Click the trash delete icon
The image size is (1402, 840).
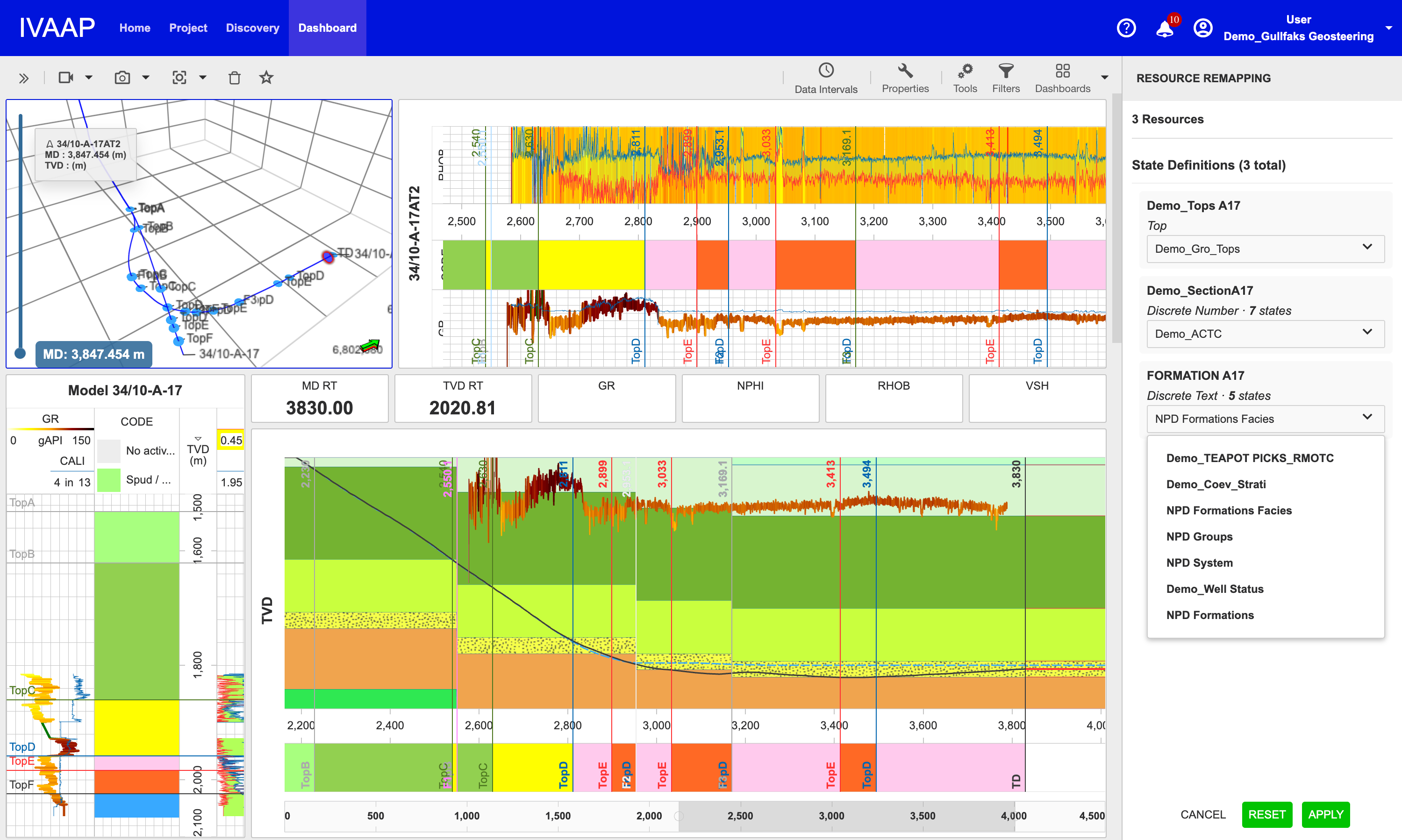pyautogui.click(x=235, y=78)
